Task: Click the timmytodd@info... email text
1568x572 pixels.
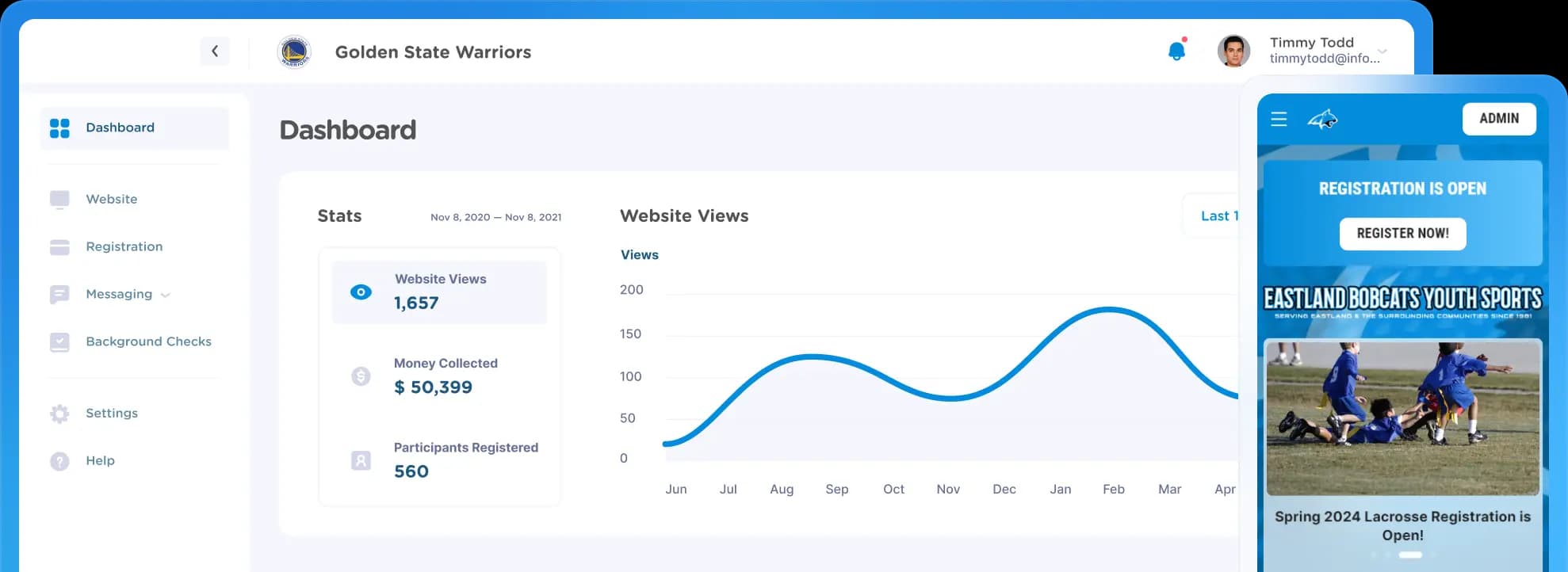Action: 1324,59
